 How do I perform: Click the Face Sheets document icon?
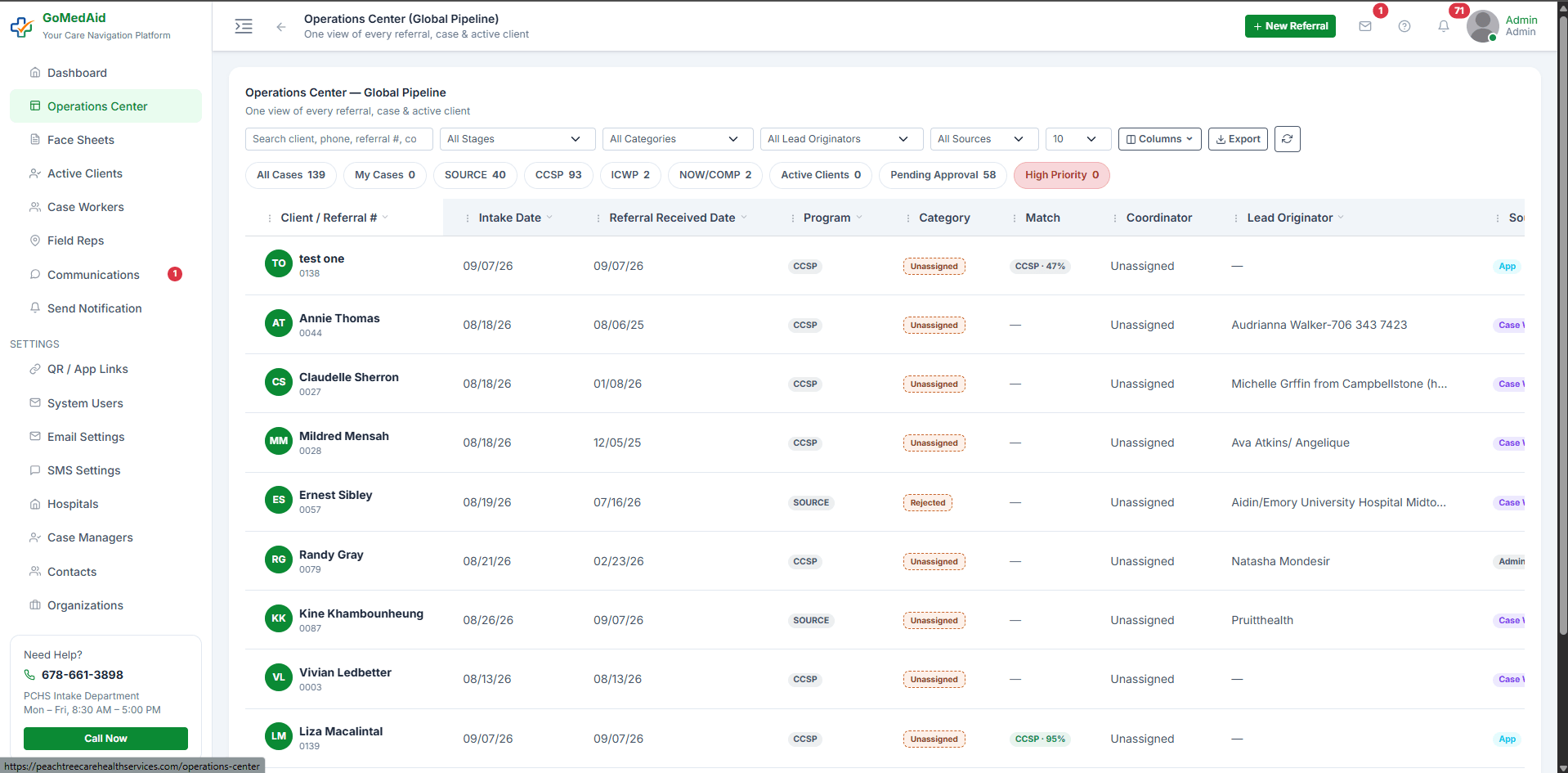click(35, 140)
